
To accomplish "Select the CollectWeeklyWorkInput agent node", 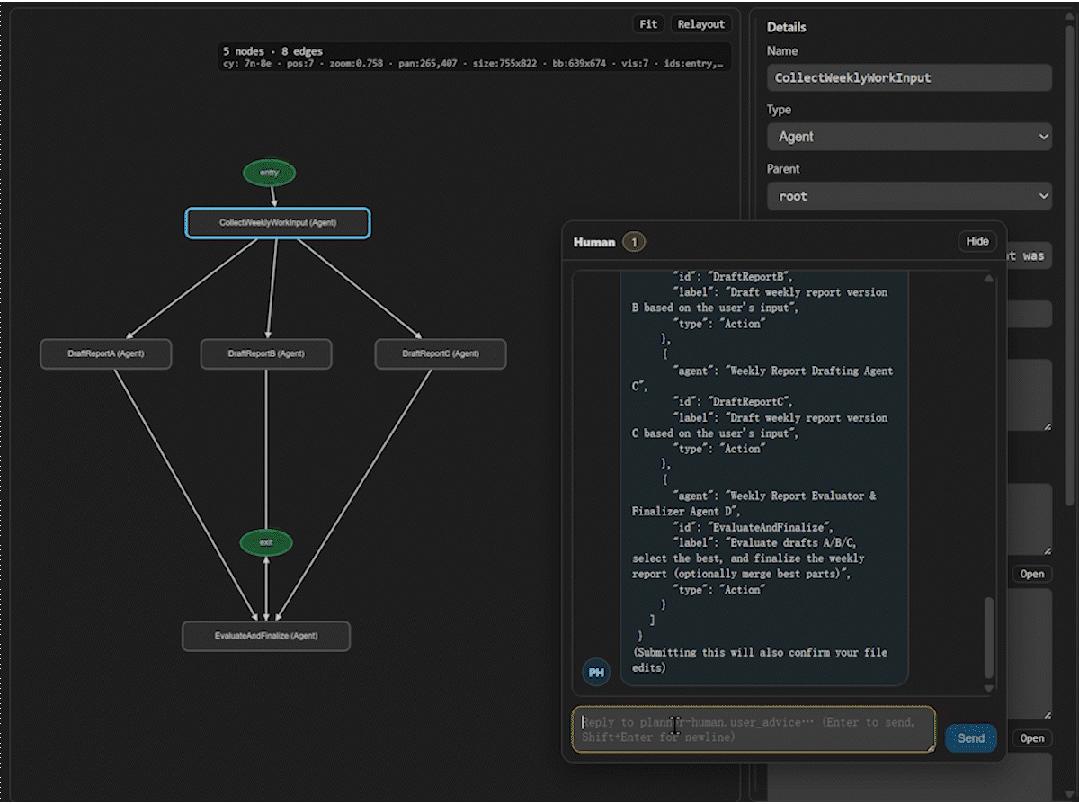I will pyautogui.click(x=277, y=222).
